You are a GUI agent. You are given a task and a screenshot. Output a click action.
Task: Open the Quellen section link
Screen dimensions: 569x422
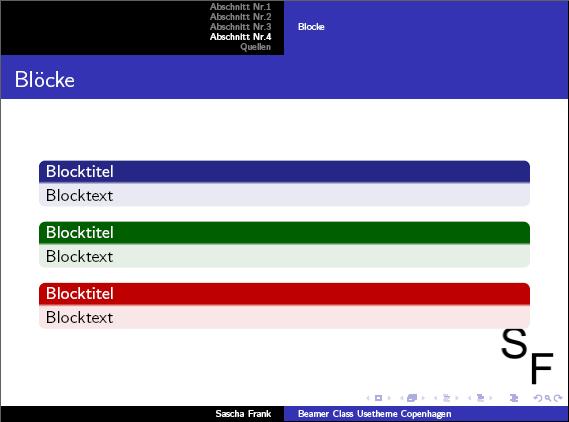point(255,47)
